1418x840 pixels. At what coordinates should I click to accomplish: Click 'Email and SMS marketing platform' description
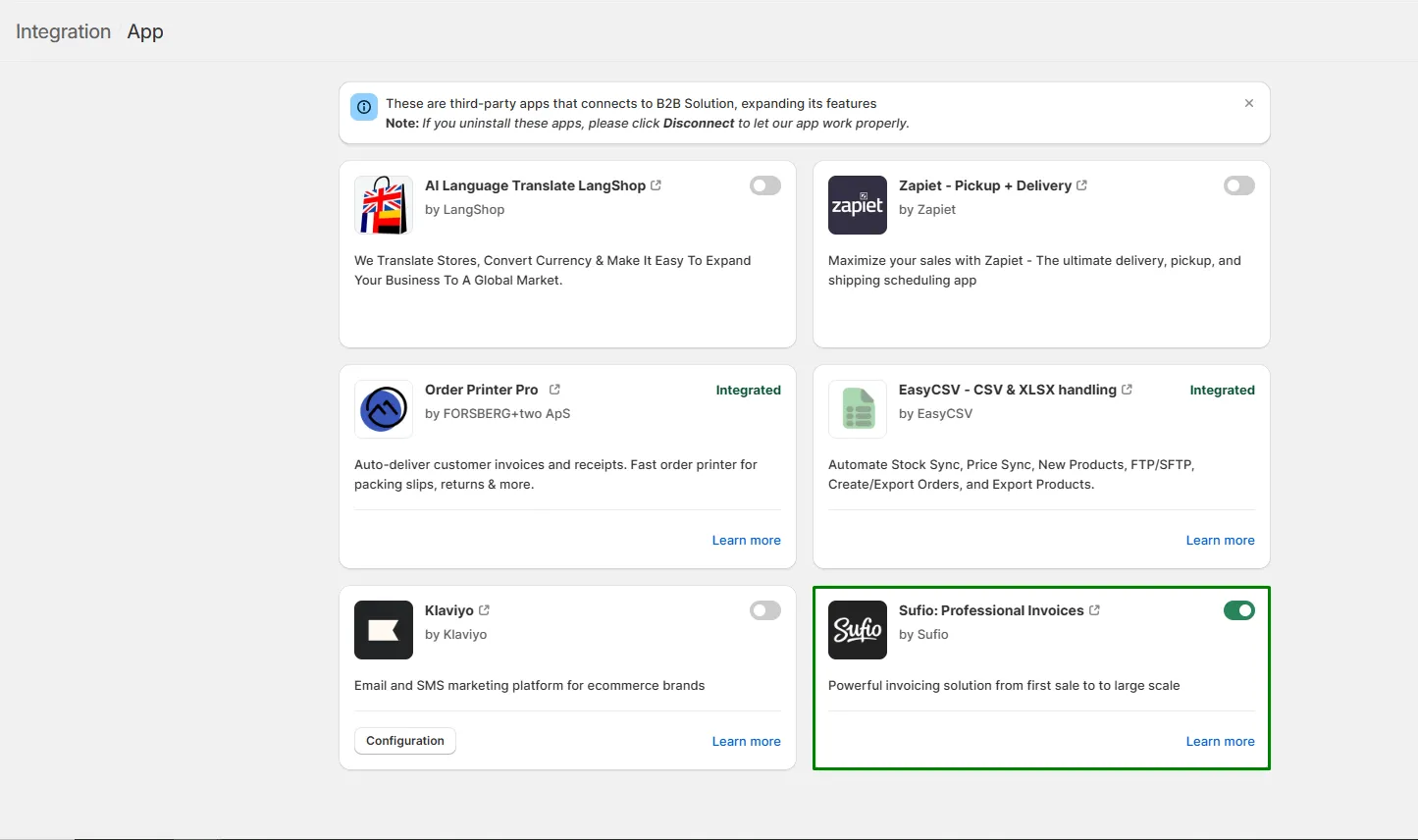pos(530,685)
